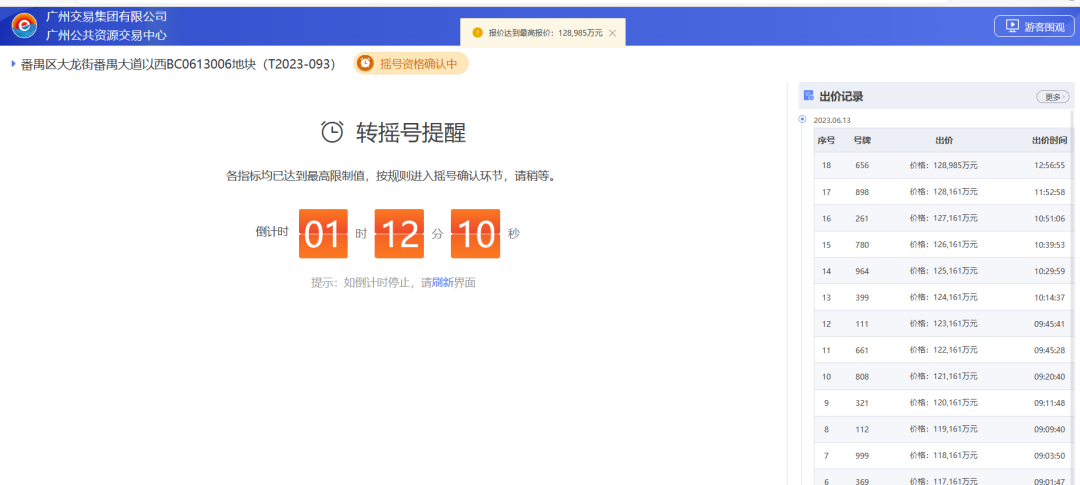Click plate number 112 in row 8

(862, 429)
